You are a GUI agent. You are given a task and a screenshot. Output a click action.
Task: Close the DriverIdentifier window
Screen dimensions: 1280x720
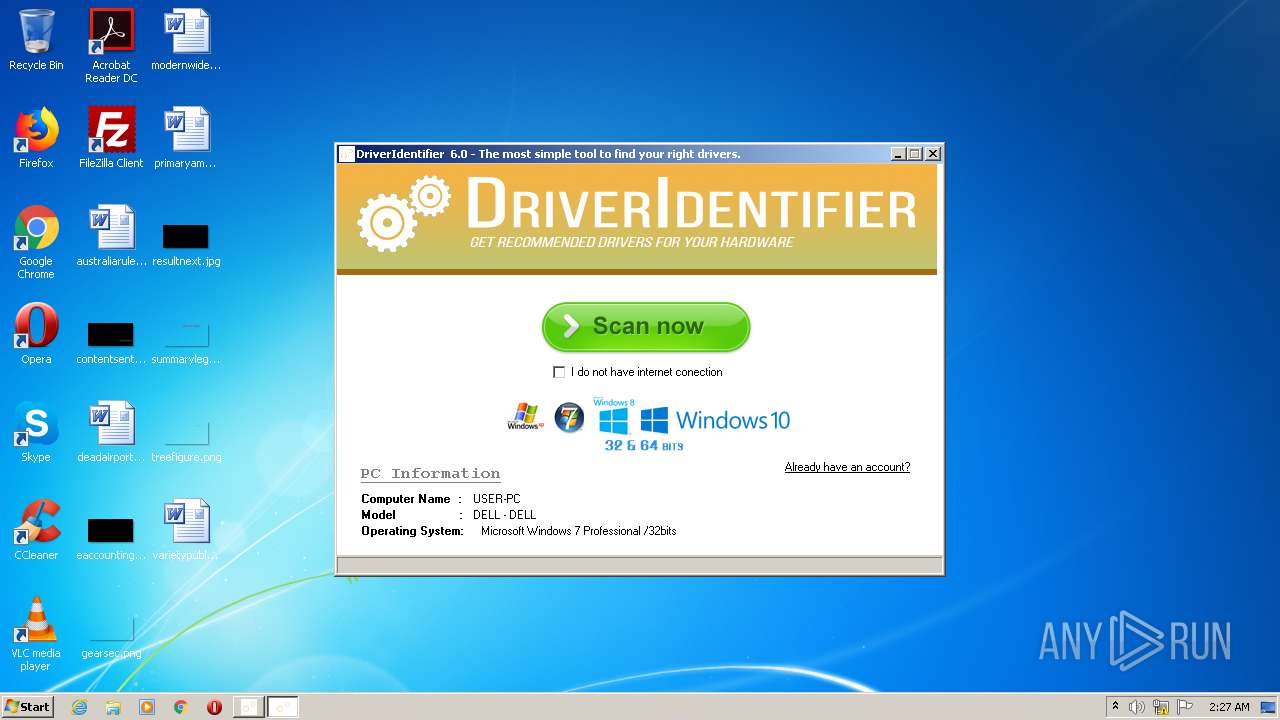pyautogui.click(x=932, y=154)
